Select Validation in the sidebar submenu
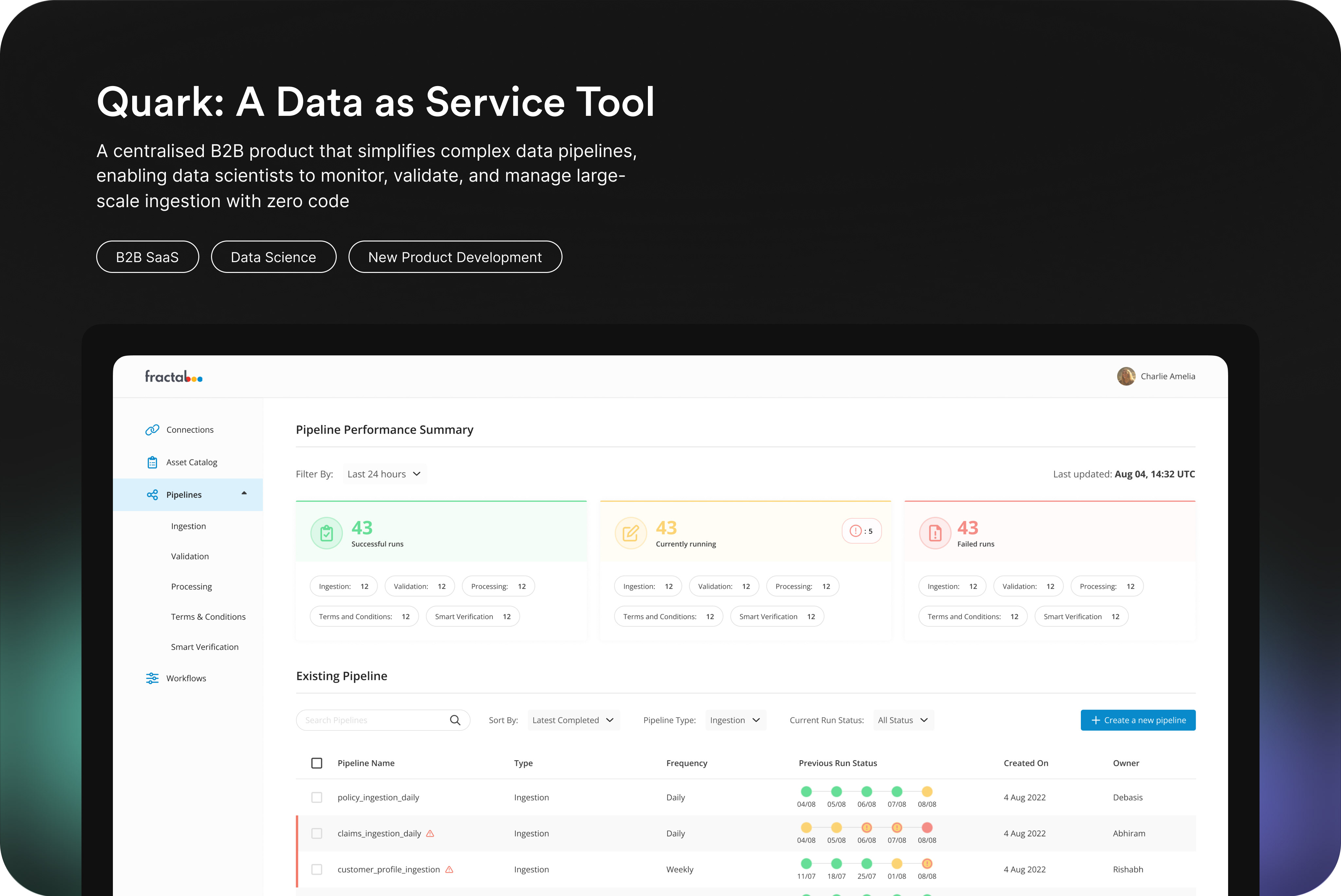The image size is (1341, 896). click(x=190, y=557)
